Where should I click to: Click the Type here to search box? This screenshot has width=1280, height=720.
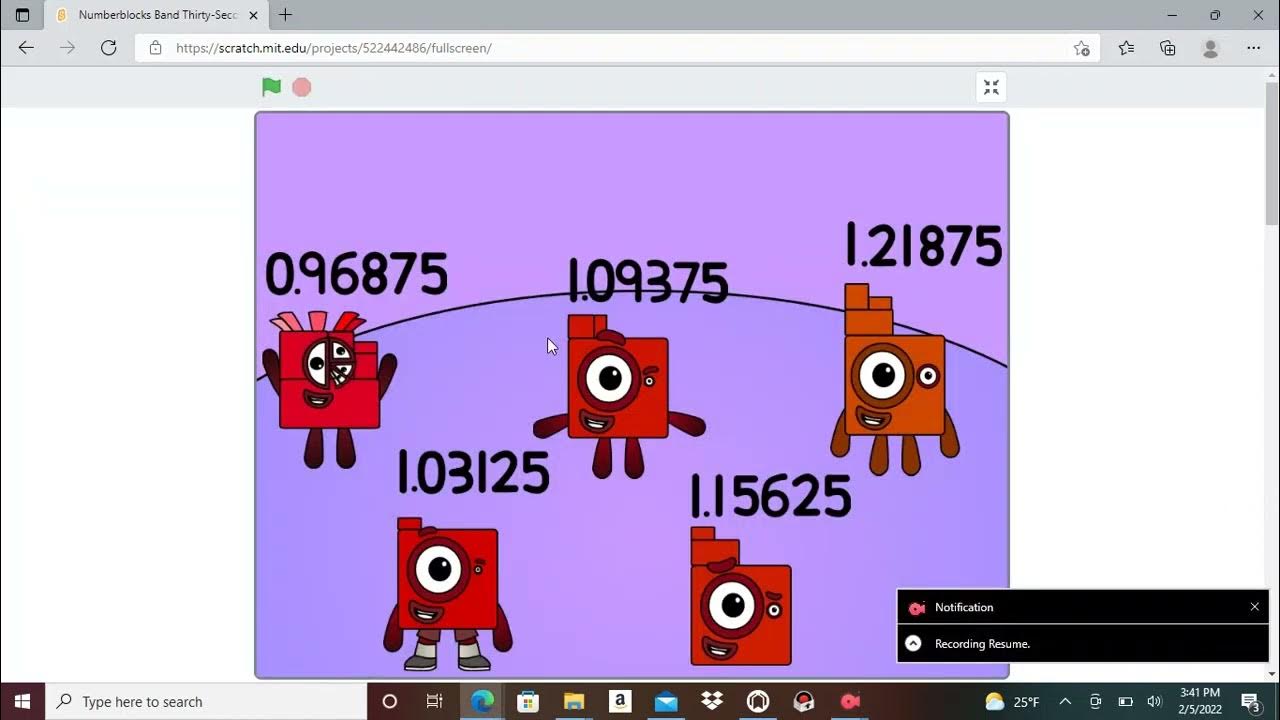[207, 701]
